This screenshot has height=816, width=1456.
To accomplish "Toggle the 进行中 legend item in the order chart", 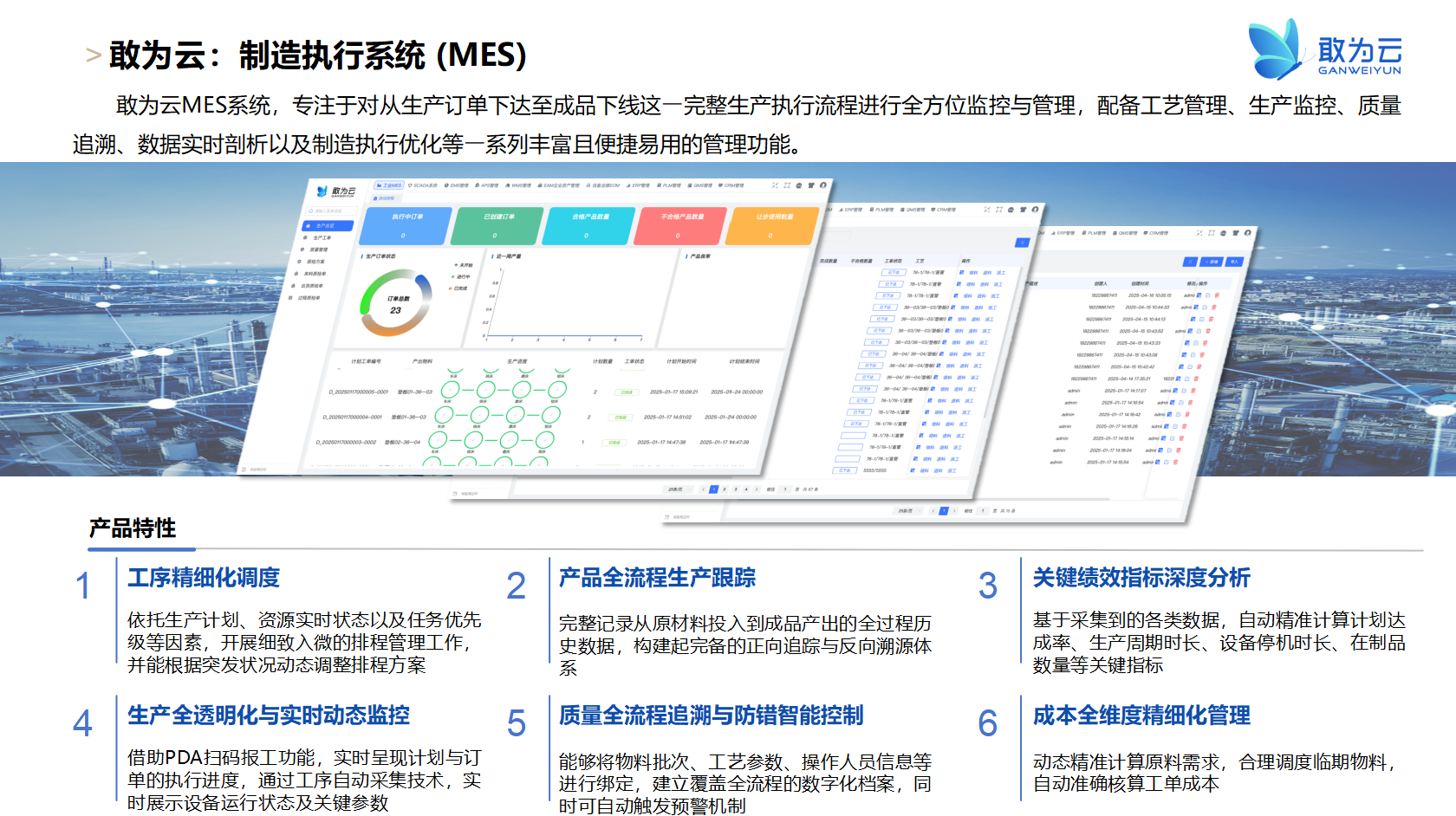I will click(460, 276).
